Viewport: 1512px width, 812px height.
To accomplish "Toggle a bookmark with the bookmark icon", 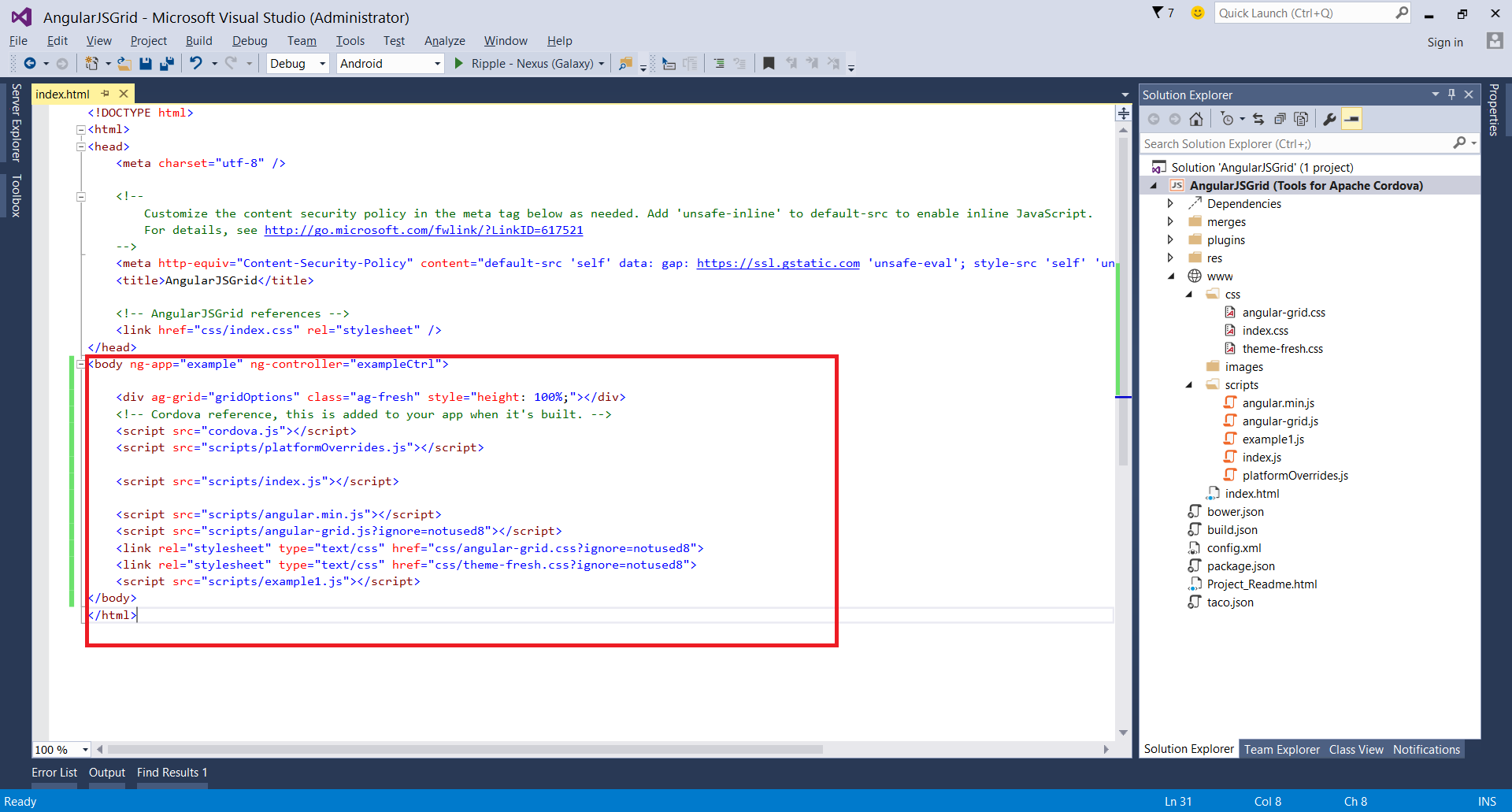I will point(769,64).
